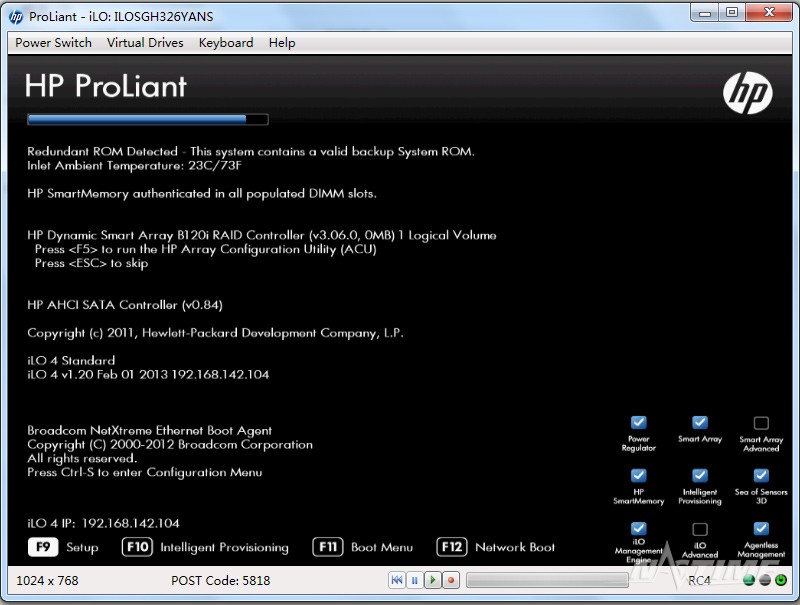Toggle the Agentless Management checkbox

(x=761, y=528)
